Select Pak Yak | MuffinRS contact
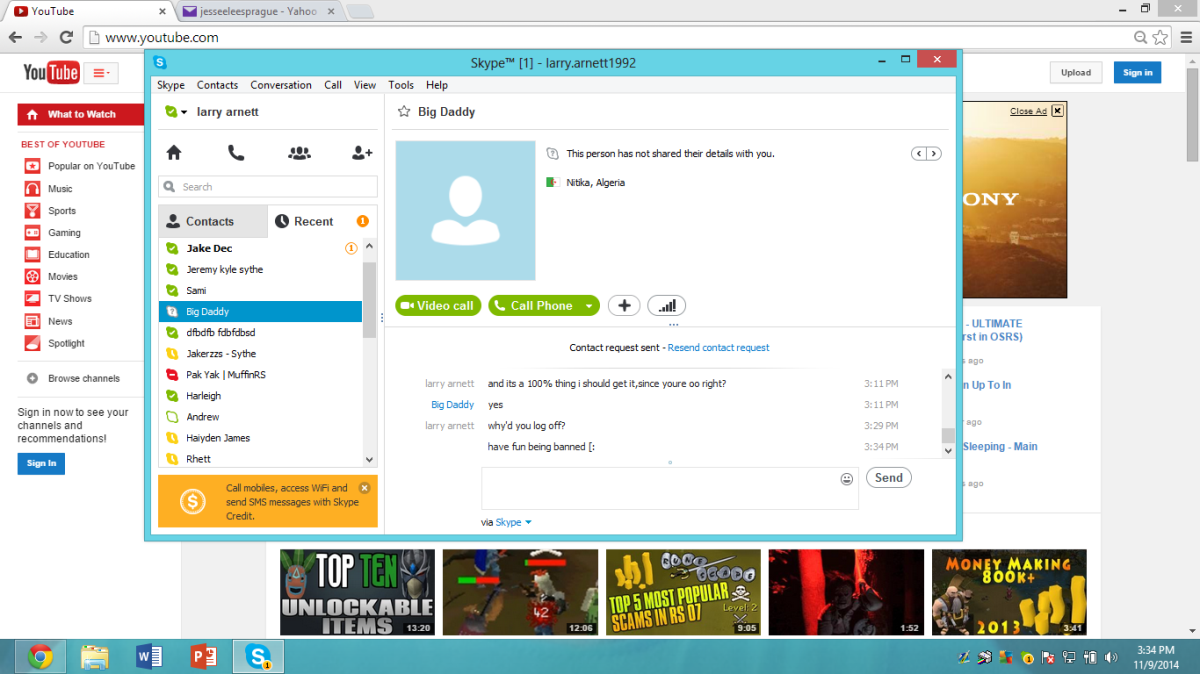This screenshot has width=1200, height=674. tap(260, 375)
